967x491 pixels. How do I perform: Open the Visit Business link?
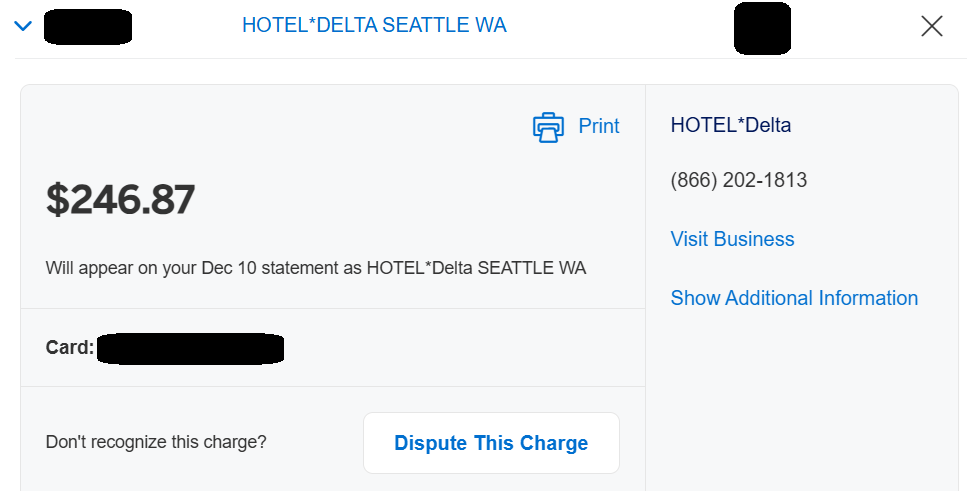[732, 239]
